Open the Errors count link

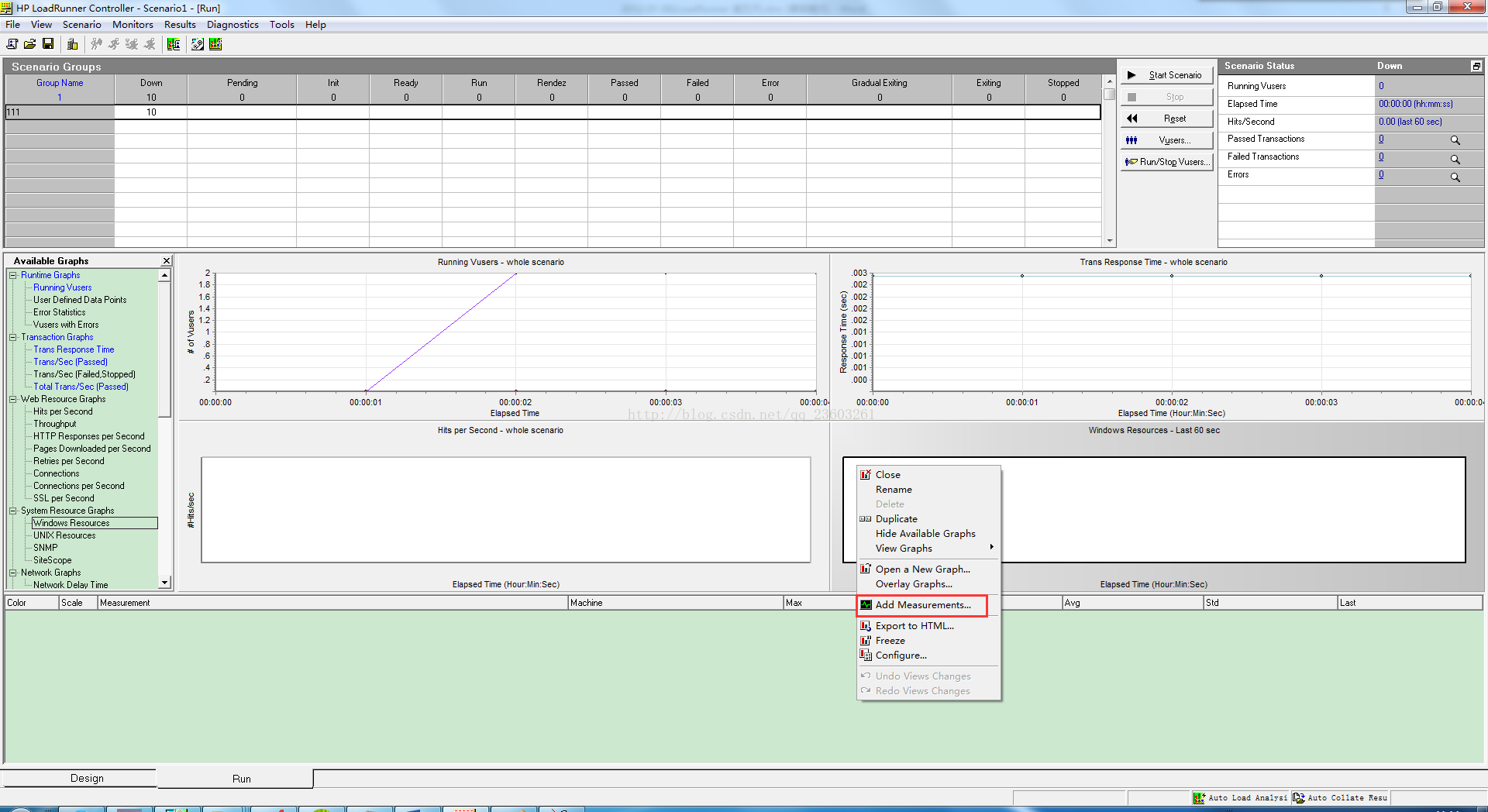pos(1381,174)
